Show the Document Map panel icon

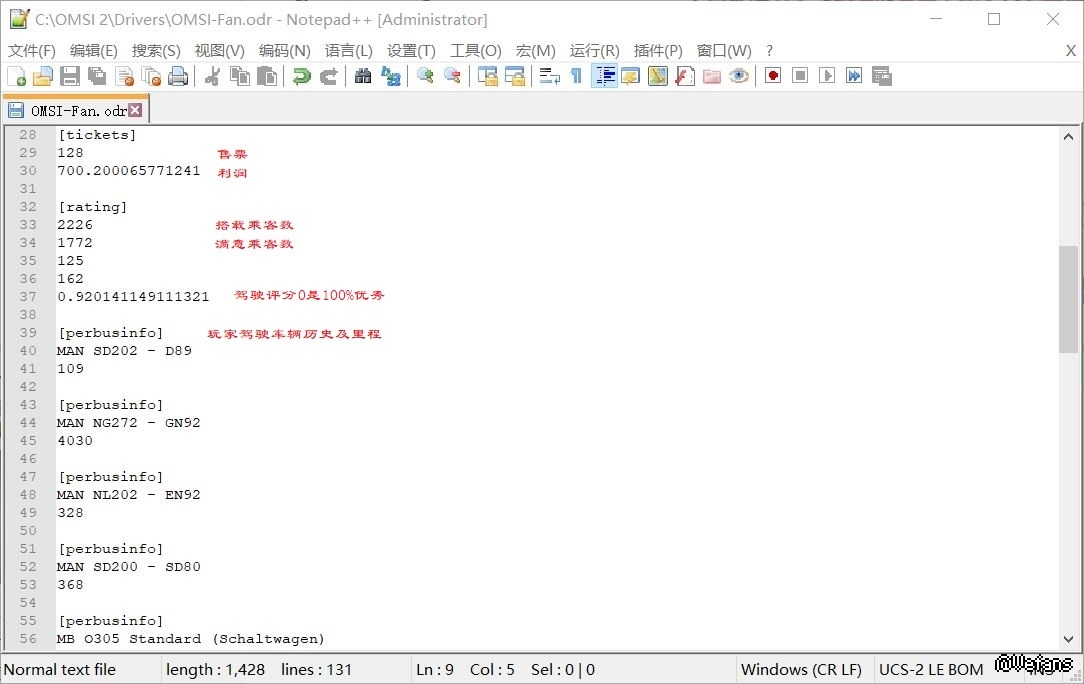657,76
